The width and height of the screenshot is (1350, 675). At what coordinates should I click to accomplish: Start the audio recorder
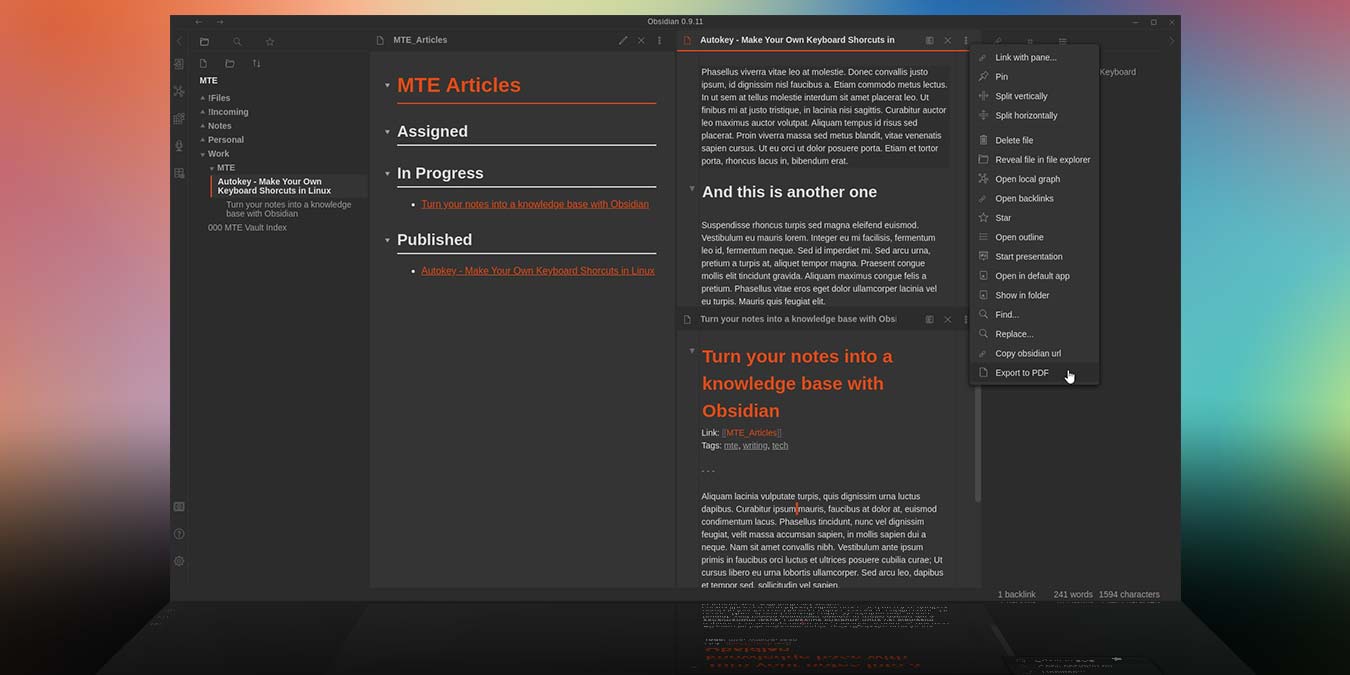[x=179, y=146]
